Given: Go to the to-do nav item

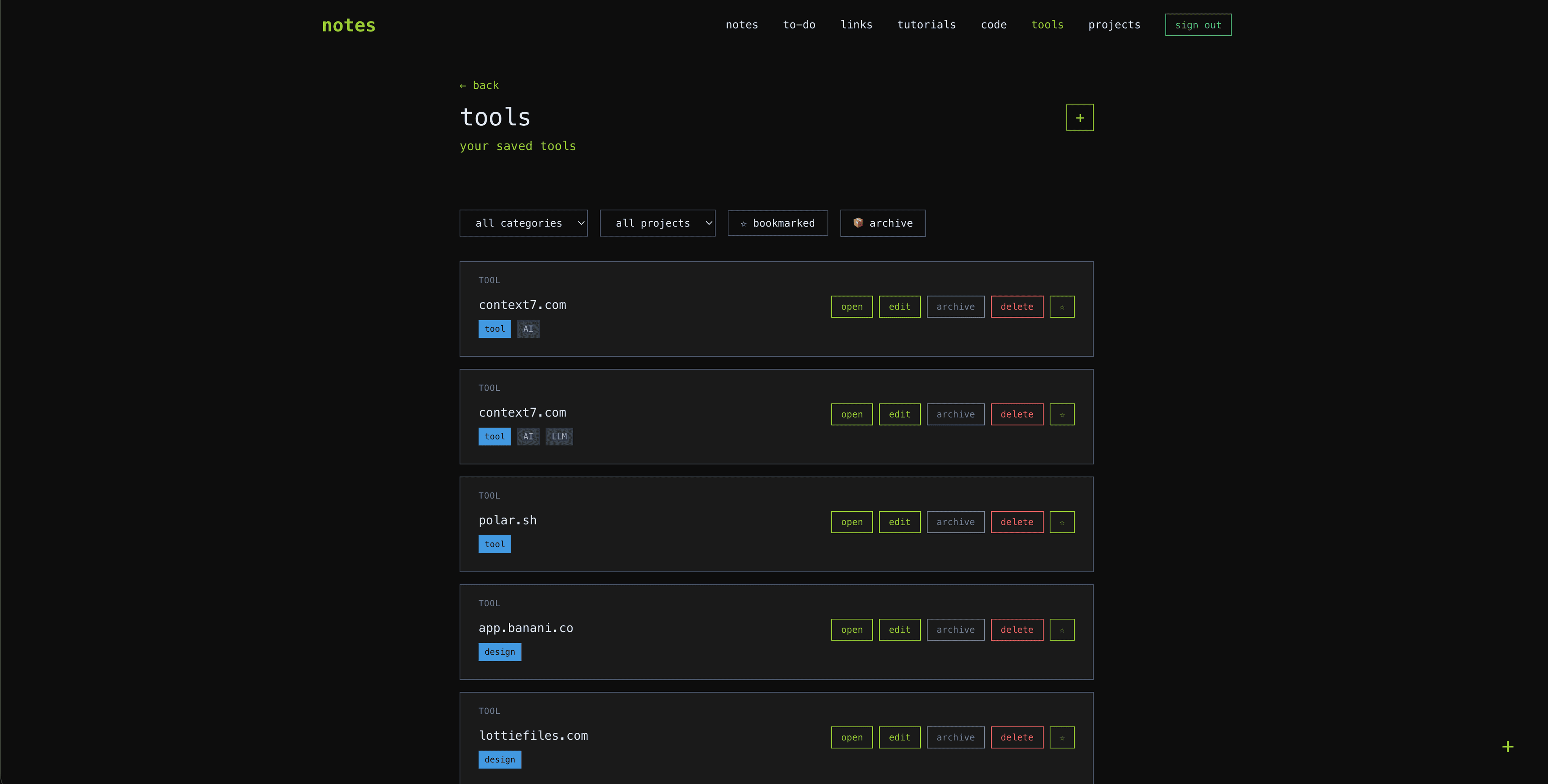Looking at the screenshot, I should (799, 25).
